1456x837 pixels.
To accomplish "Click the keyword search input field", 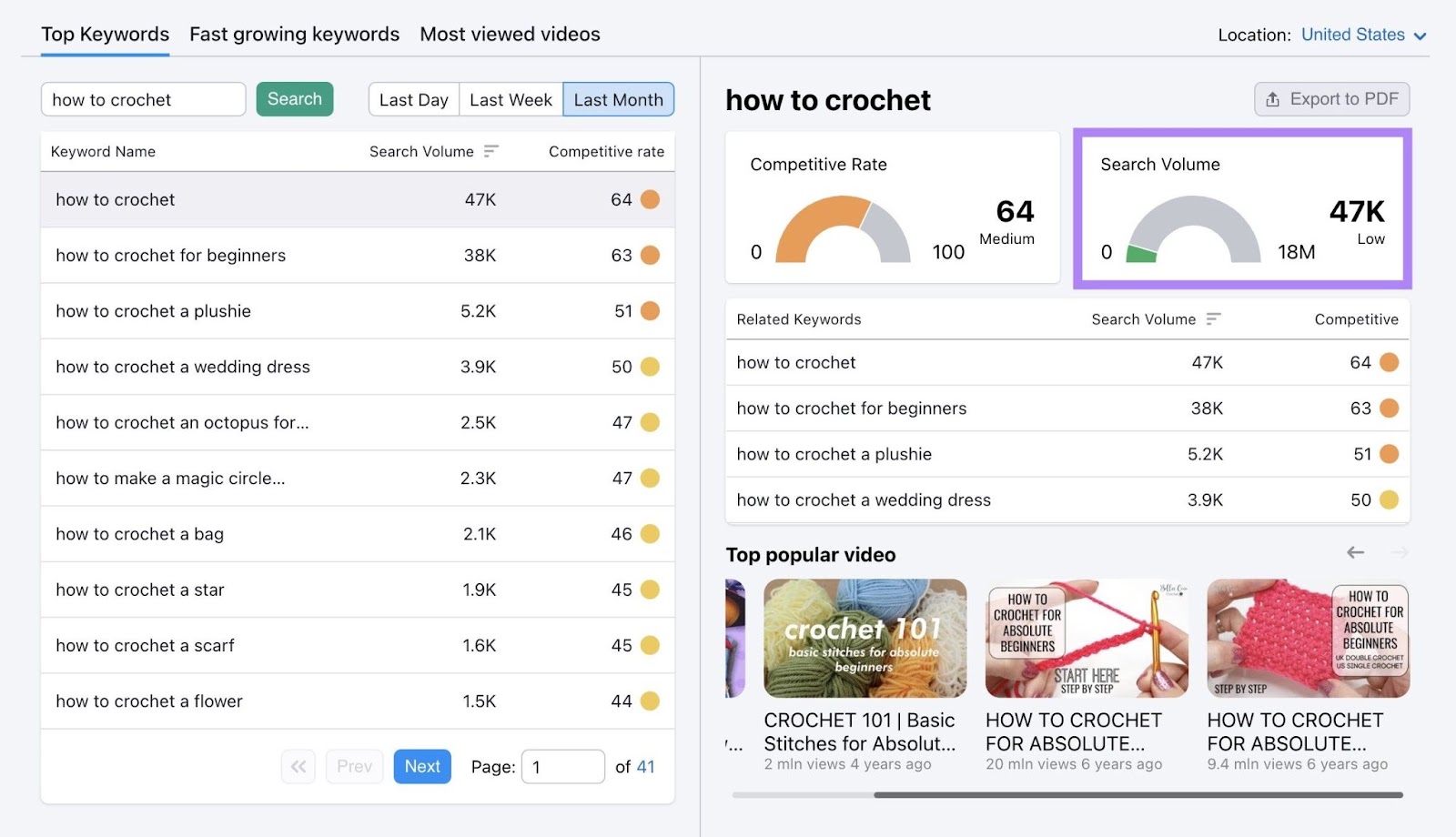I will (x=143, y=99).
